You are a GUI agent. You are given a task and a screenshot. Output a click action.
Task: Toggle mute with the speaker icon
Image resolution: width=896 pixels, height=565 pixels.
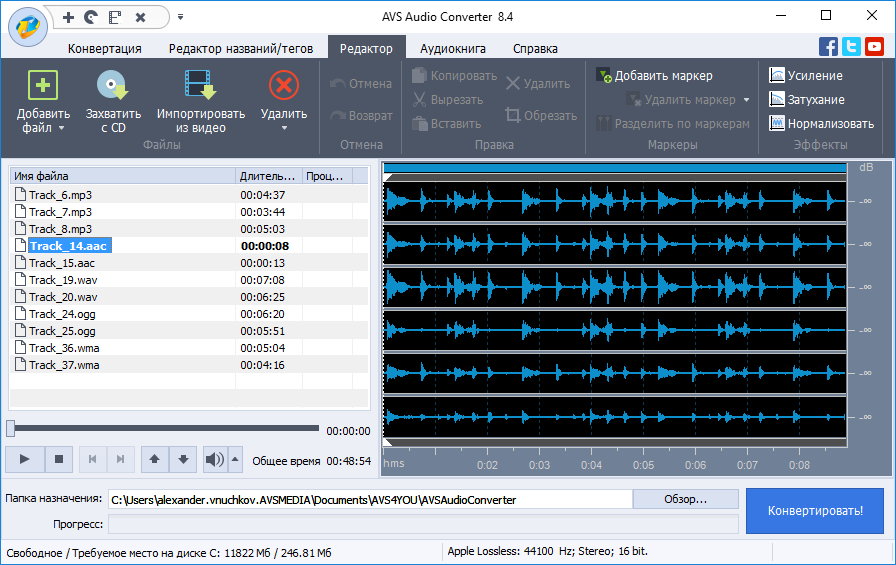(215, 459)
